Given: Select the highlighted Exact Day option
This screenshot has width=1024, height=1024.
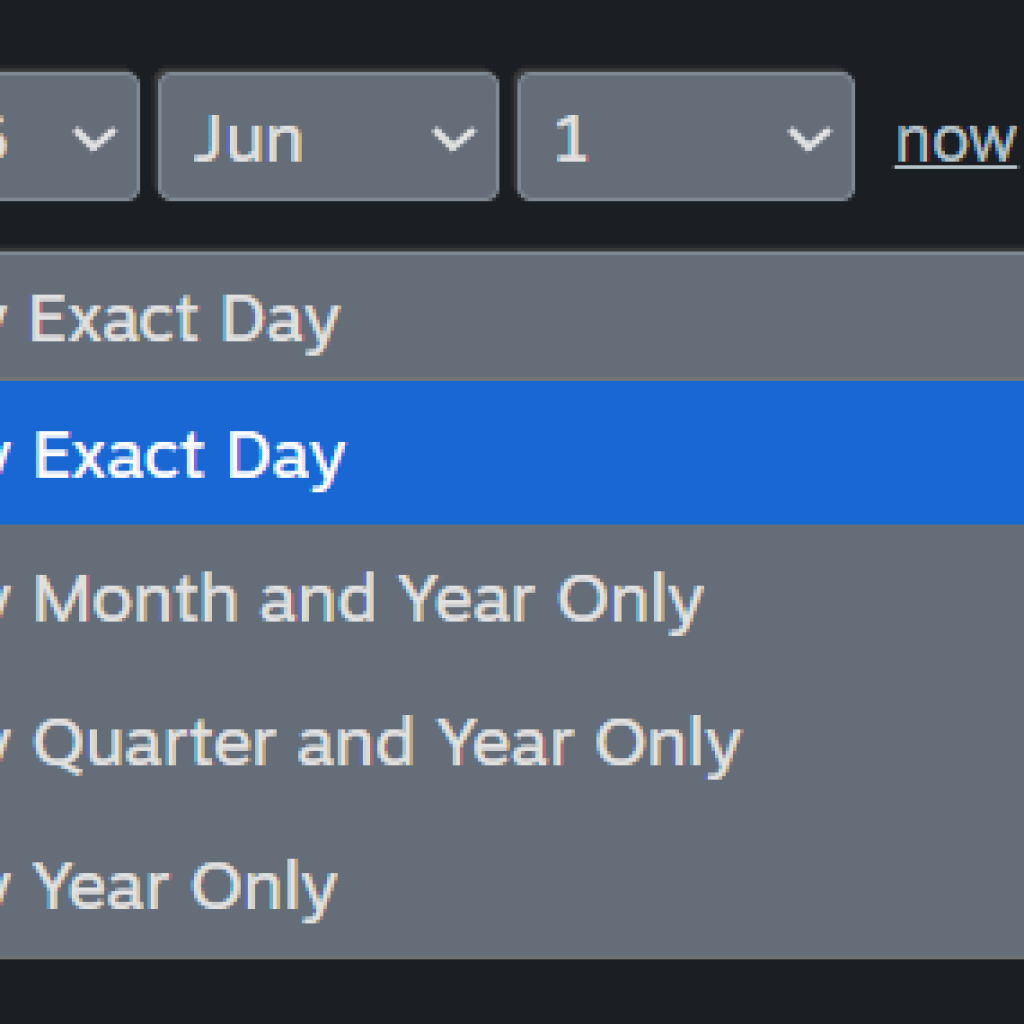Looking at the screenshot, I should pos(400,452).
